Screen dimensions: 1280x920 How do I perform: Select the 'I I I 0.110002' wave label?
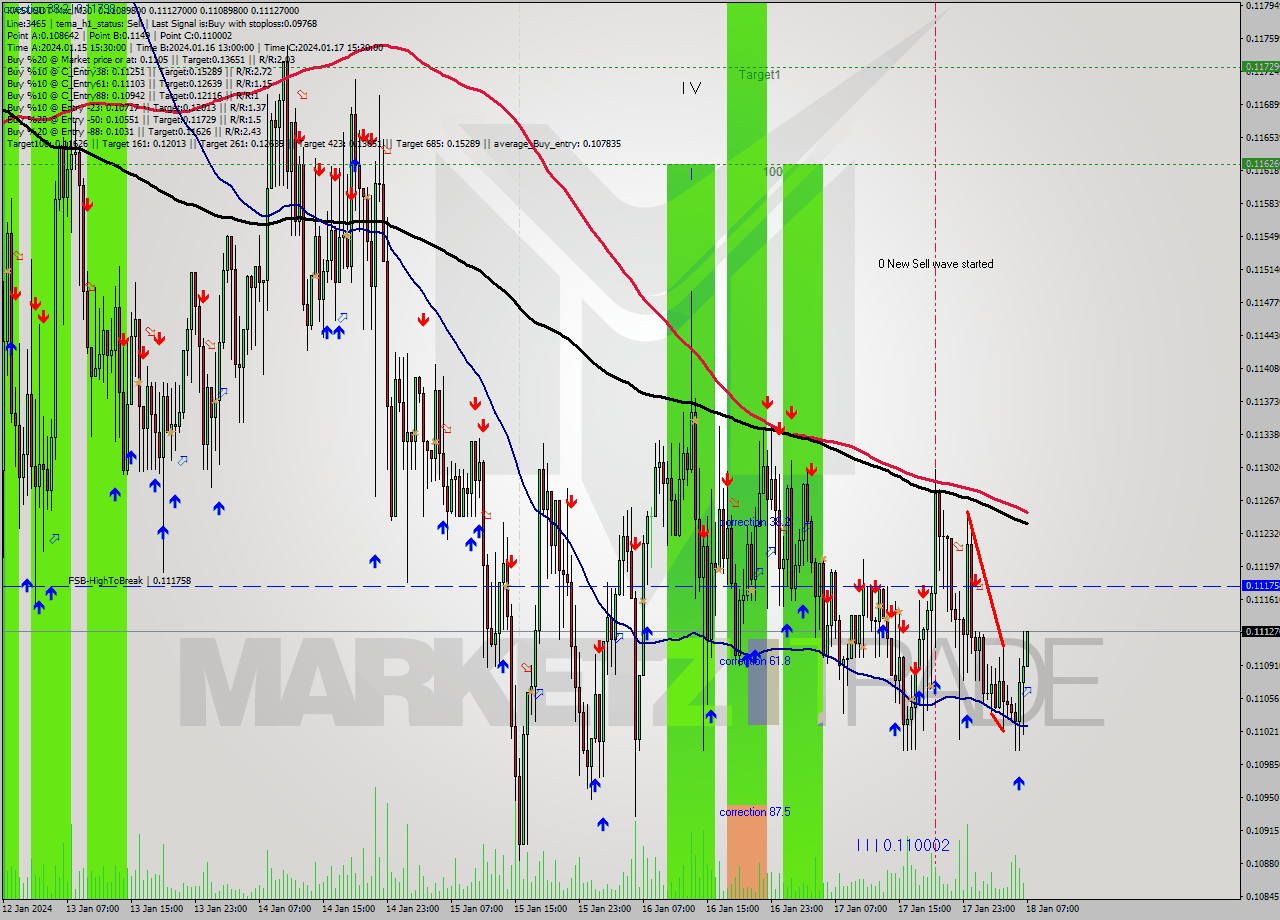coord(903,845)
